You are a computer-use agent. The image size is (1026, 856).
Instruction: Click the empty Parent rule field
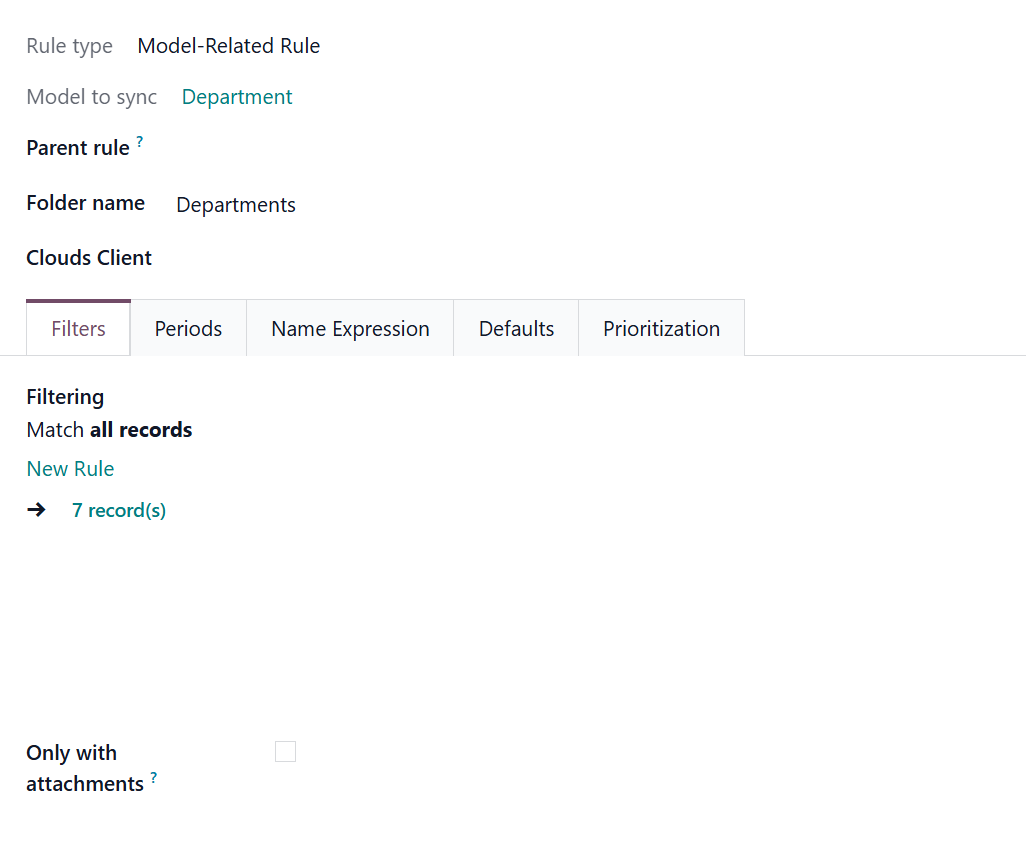pos(400,148)
